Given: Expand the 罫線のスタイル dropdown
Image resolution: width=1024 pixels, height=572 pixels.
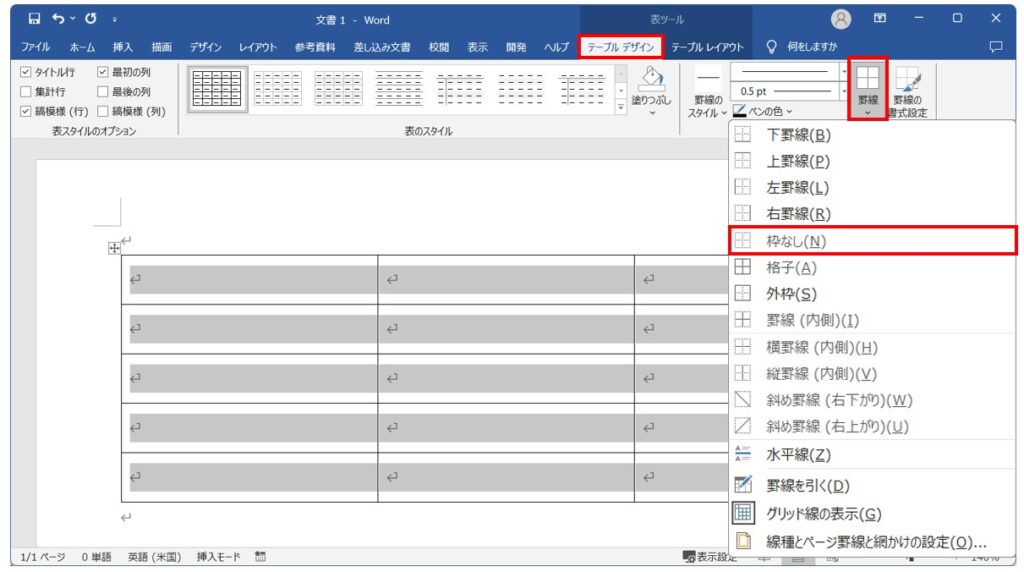Looking at the screenshot, I should tap(708, 95).
